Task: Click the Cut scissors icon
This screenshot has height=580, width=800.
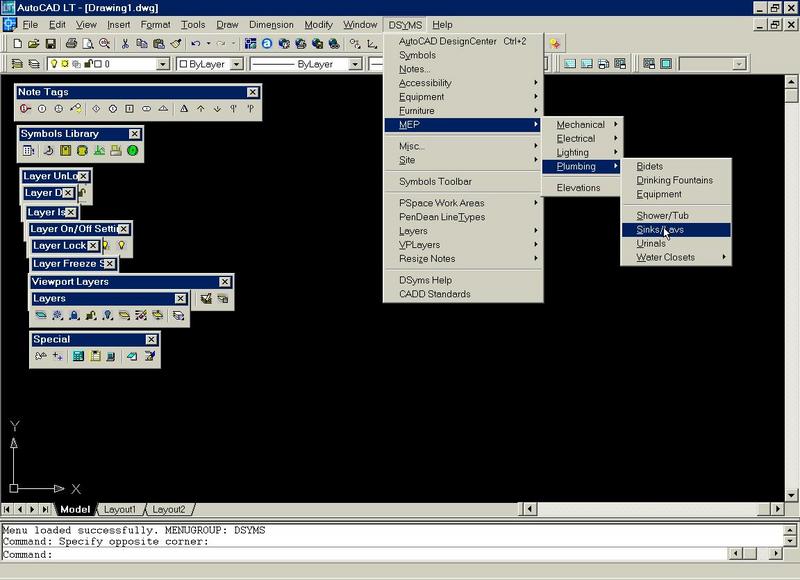Action: pos(125,44)
